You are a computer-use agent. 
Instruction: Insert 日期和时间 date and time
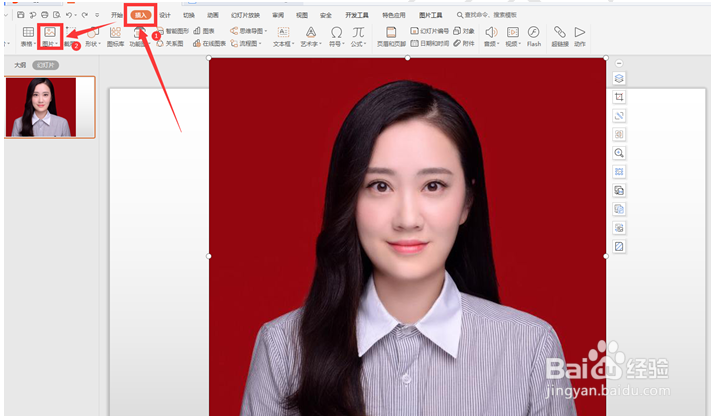429,44
